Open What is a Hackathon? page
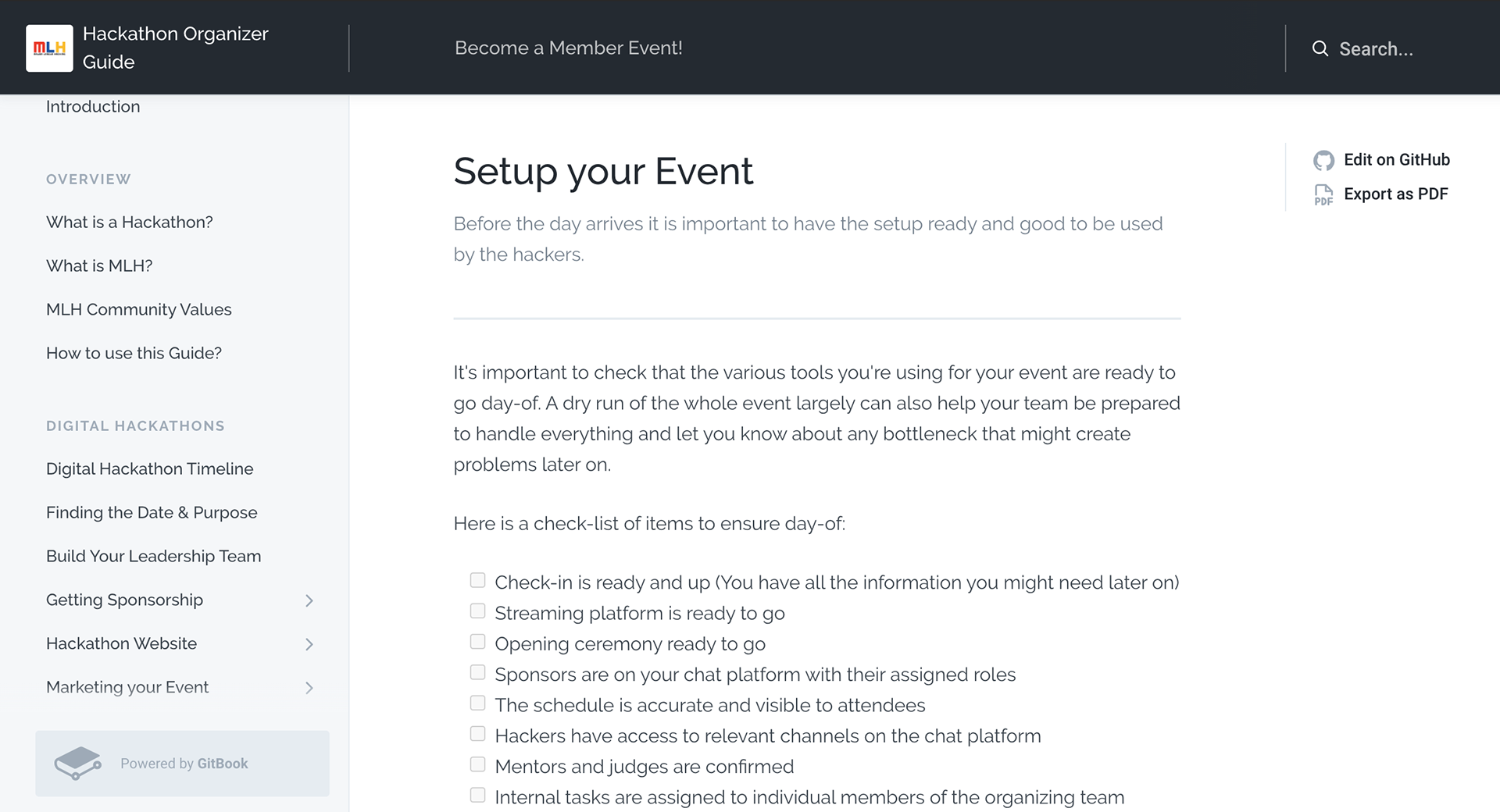 [x=130, y=222]
